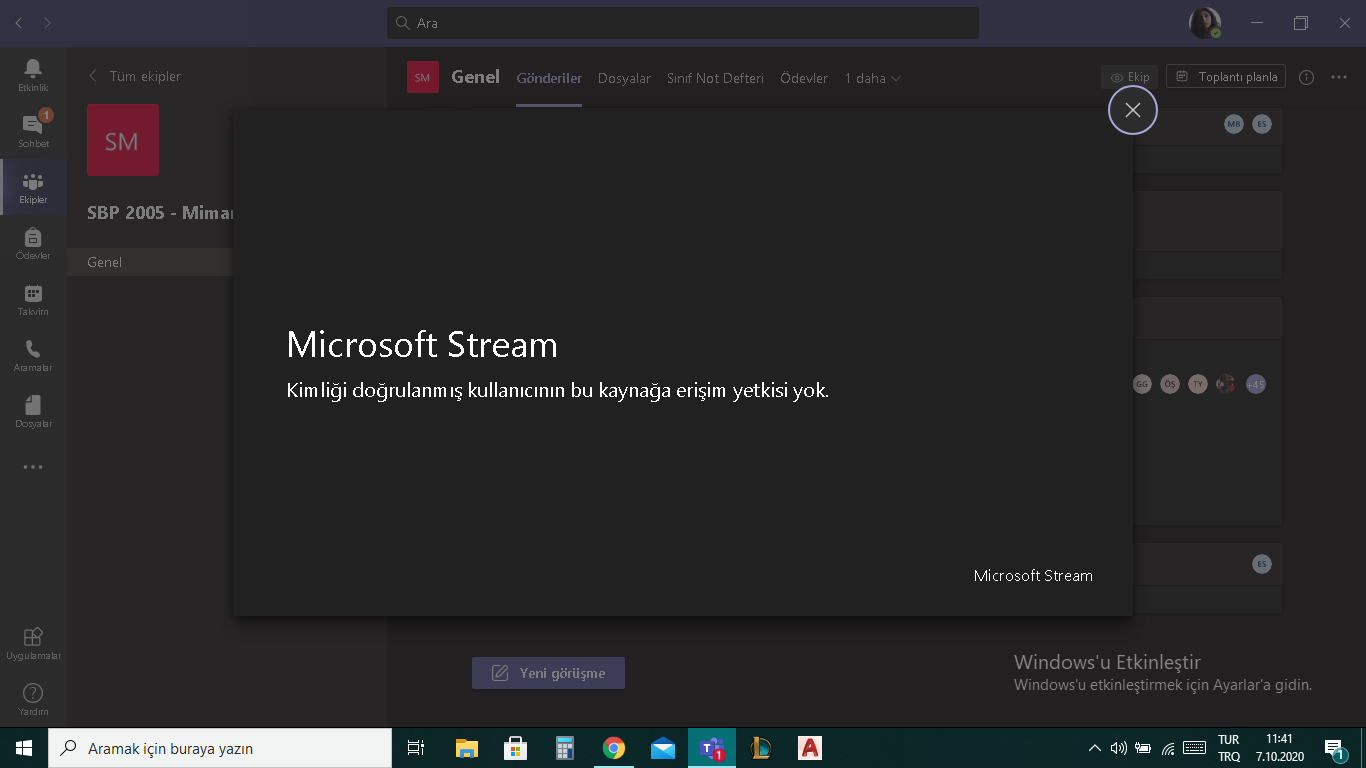Viewport: 1366px width, 768px height.
Task: Open the profile picture menu
Action: [x=1204, y=23]
